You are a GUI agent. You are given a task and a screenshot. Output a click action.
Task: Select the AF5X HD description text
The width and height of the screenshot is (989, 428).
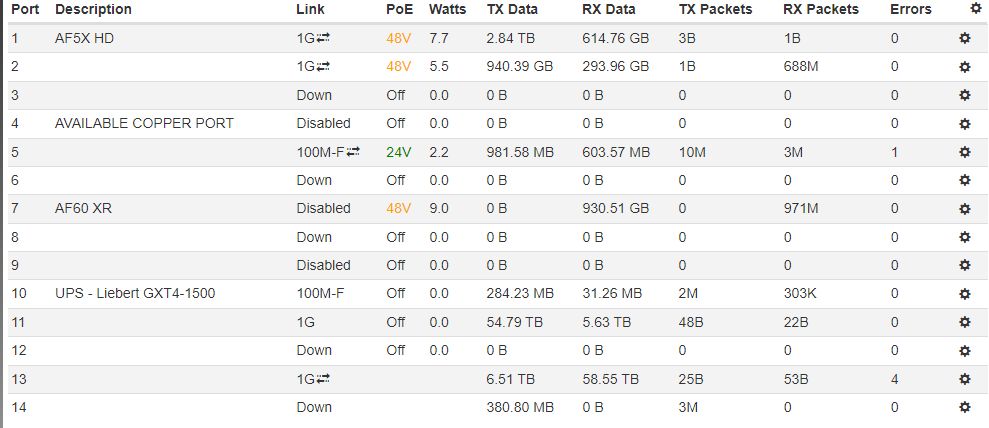click(84, 38)
